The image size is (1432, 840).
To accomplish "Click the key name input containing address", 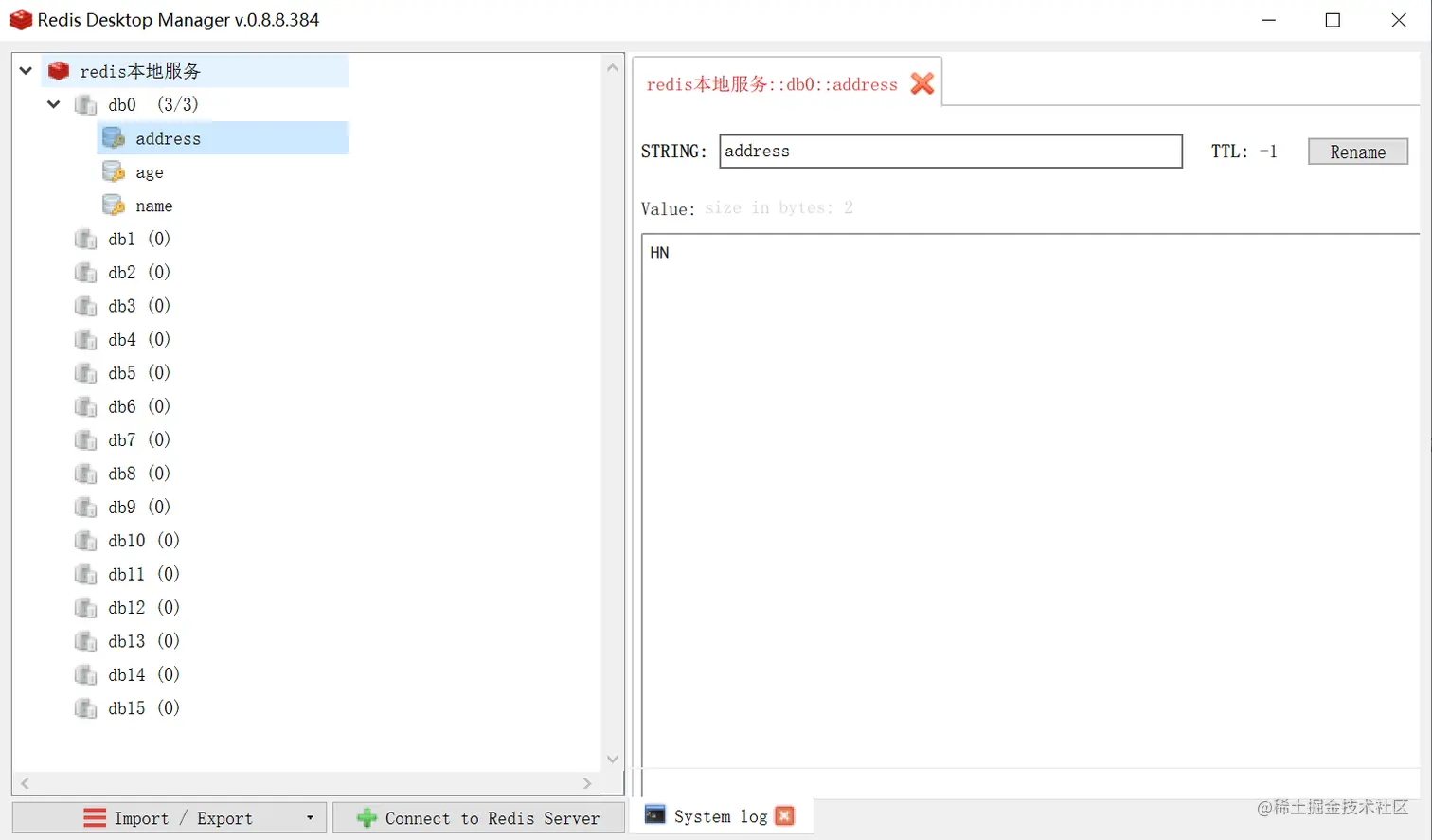I will coord(951,152).
